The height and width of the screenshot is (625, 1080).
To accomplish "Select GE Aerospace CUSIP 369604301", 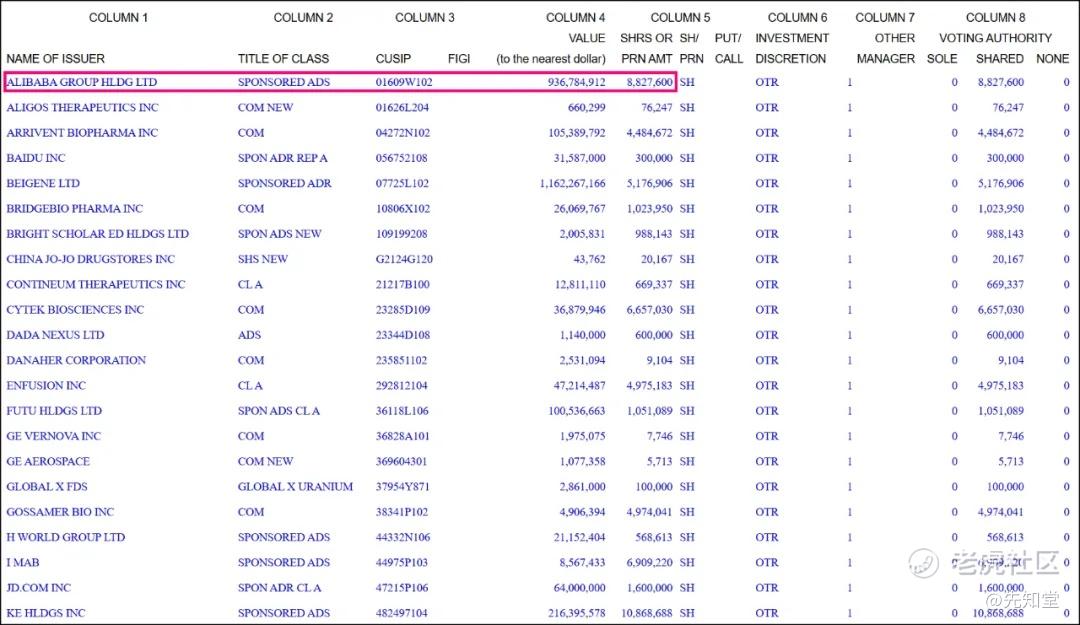I will (402, 462).
